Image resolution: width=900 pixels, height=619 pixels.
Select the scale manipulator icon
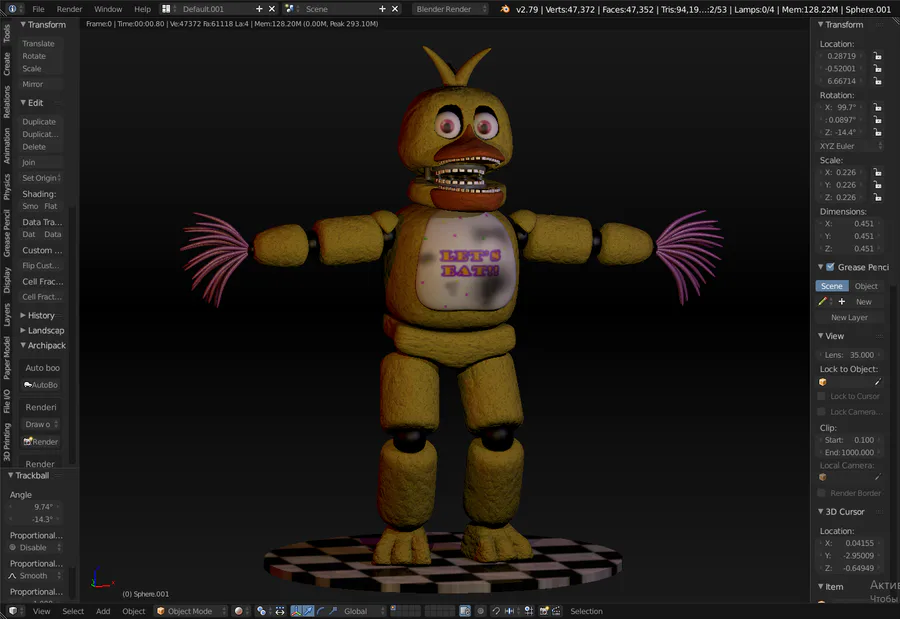pyautogui.click(x=332, y=611)
